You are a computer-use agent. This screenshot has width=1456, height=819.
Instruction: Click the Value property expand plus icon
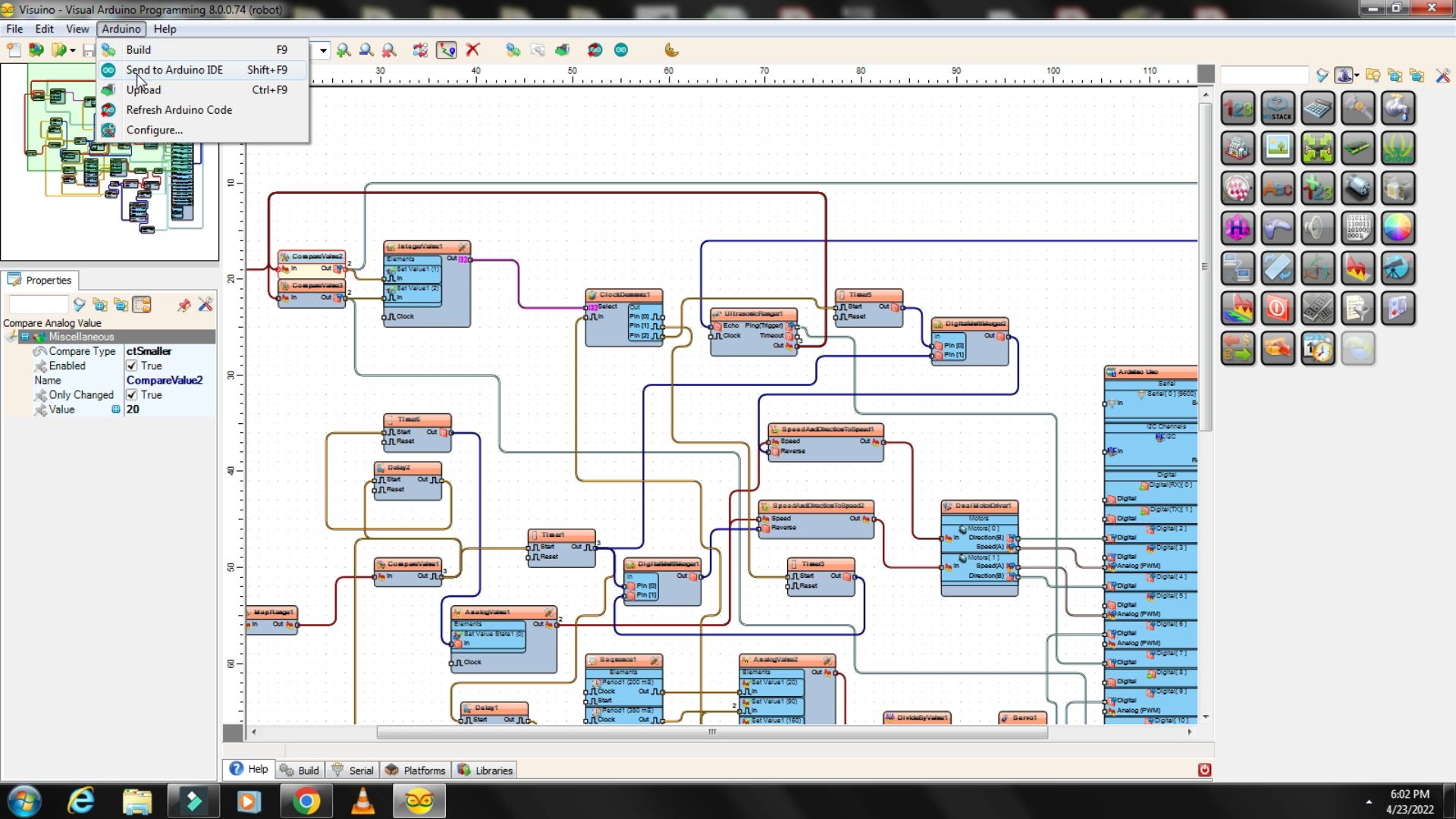coord(116,409)
